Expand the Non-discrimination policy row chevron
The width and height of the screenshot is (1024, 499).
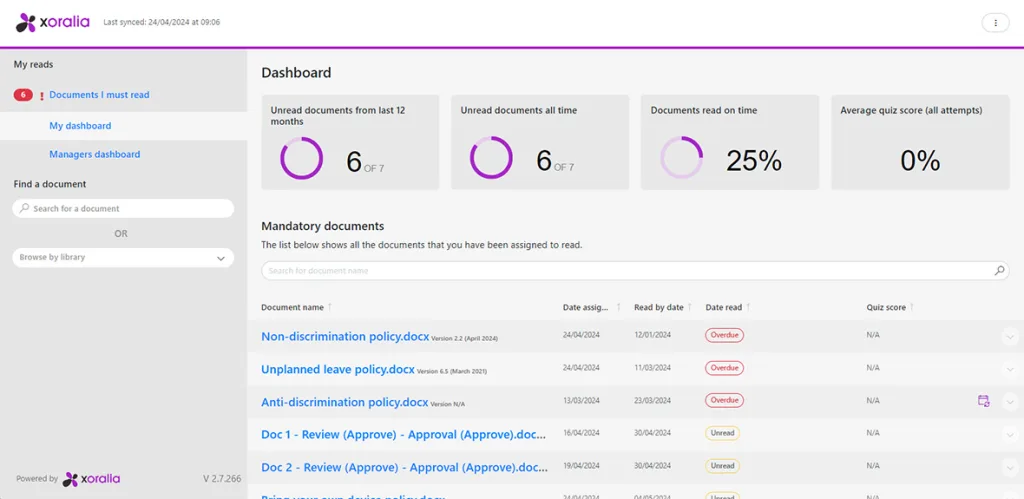point(1009,337)
